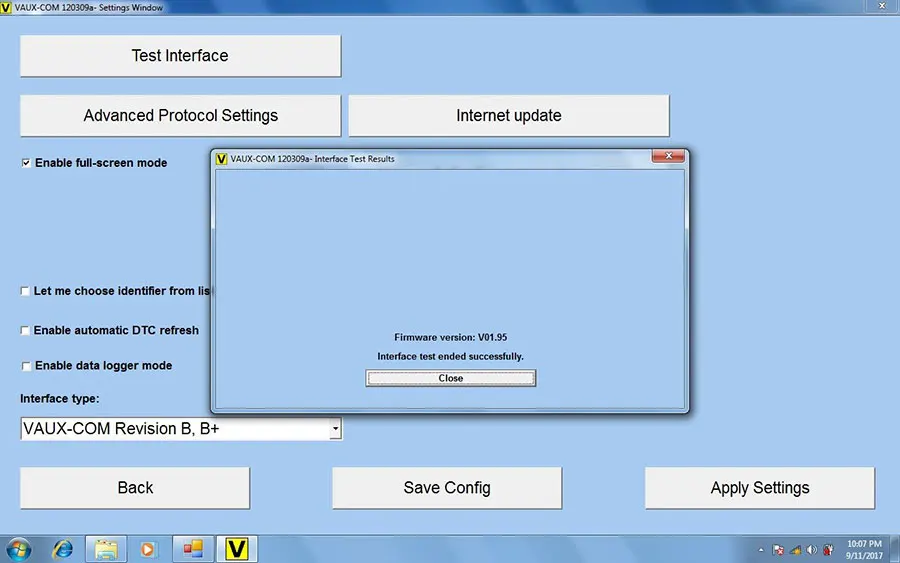Close Settings Window via title bar X
The height and width of the screenshot is (563, 900).
click(x=882, y=6)
